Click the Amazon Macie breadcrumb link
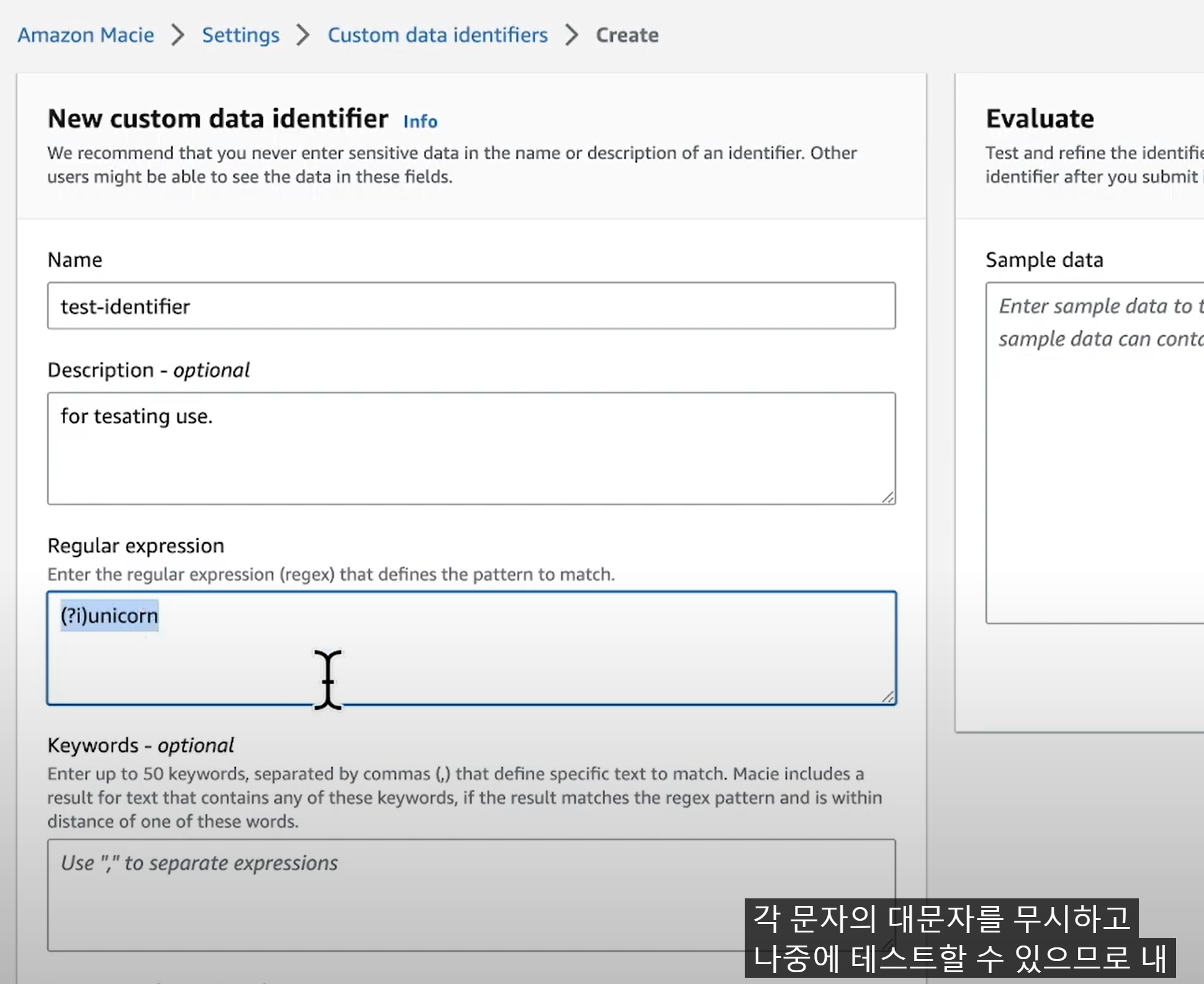Viewport: 1204px width, 984px height. click(86, 35)
